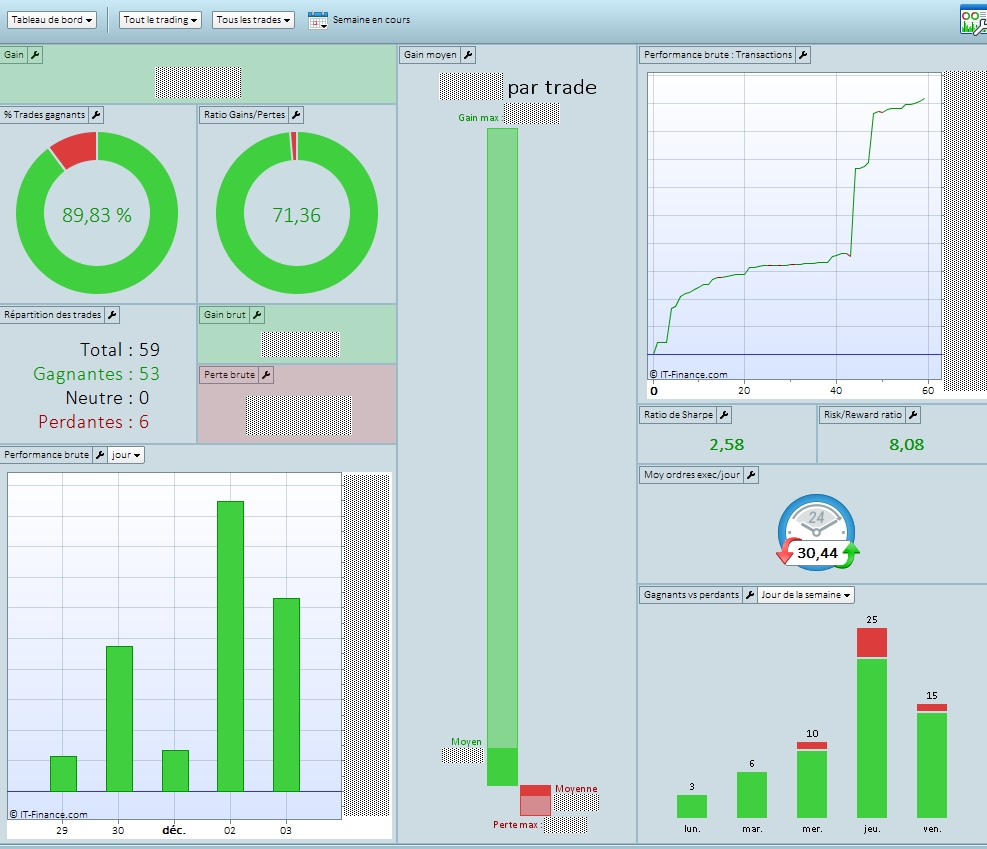Open the Jour de la semaine dropdown
987x849 pixels.
coord(806,595)
